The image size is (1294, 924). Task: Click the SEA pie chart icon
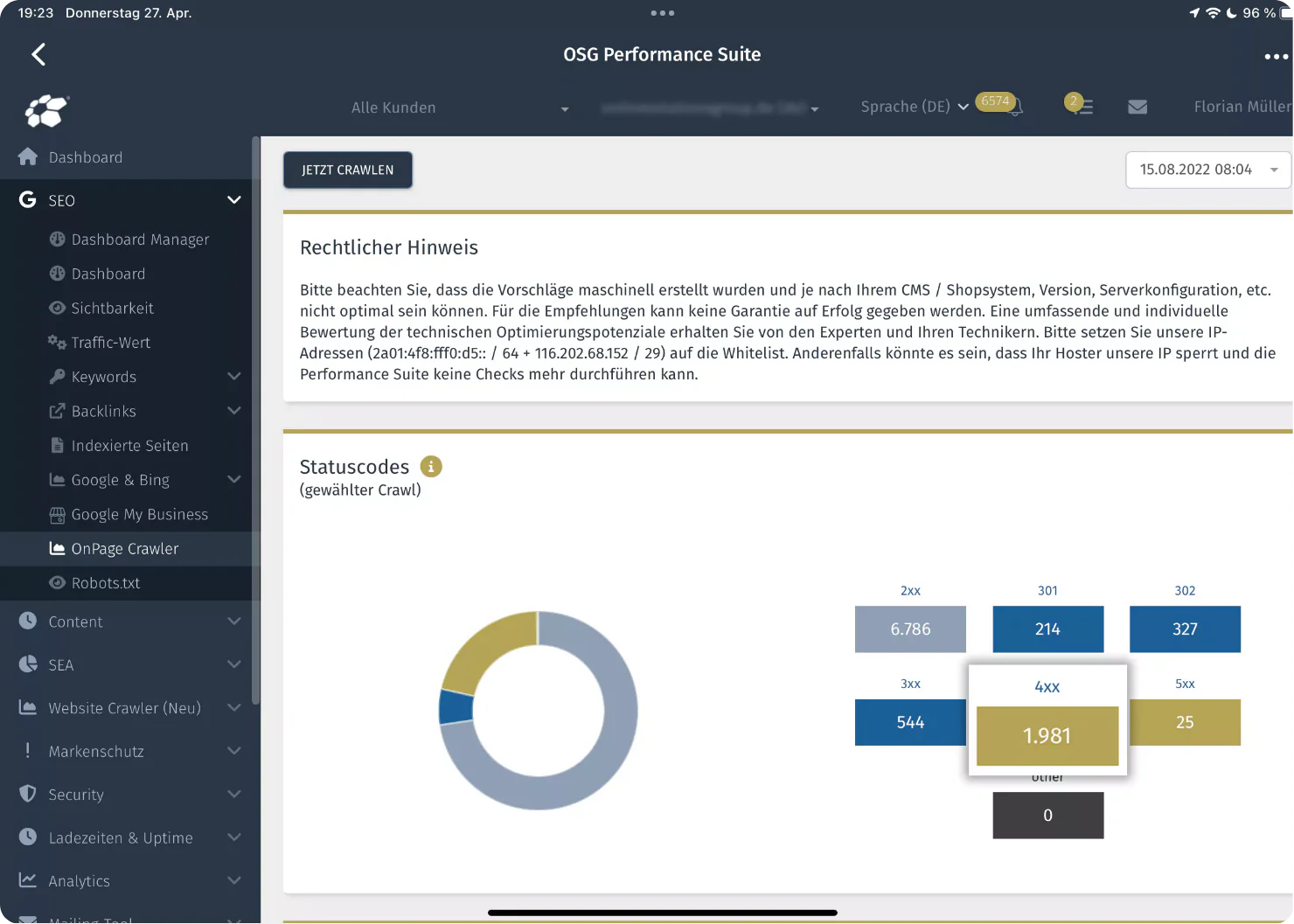(28, 664)
